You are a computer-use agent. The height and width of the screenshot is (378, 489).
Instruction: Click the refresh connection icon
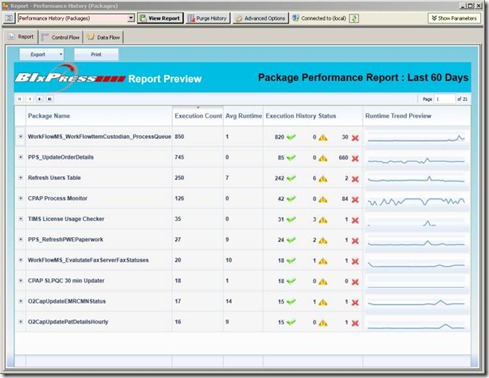(x=354, y=18)
